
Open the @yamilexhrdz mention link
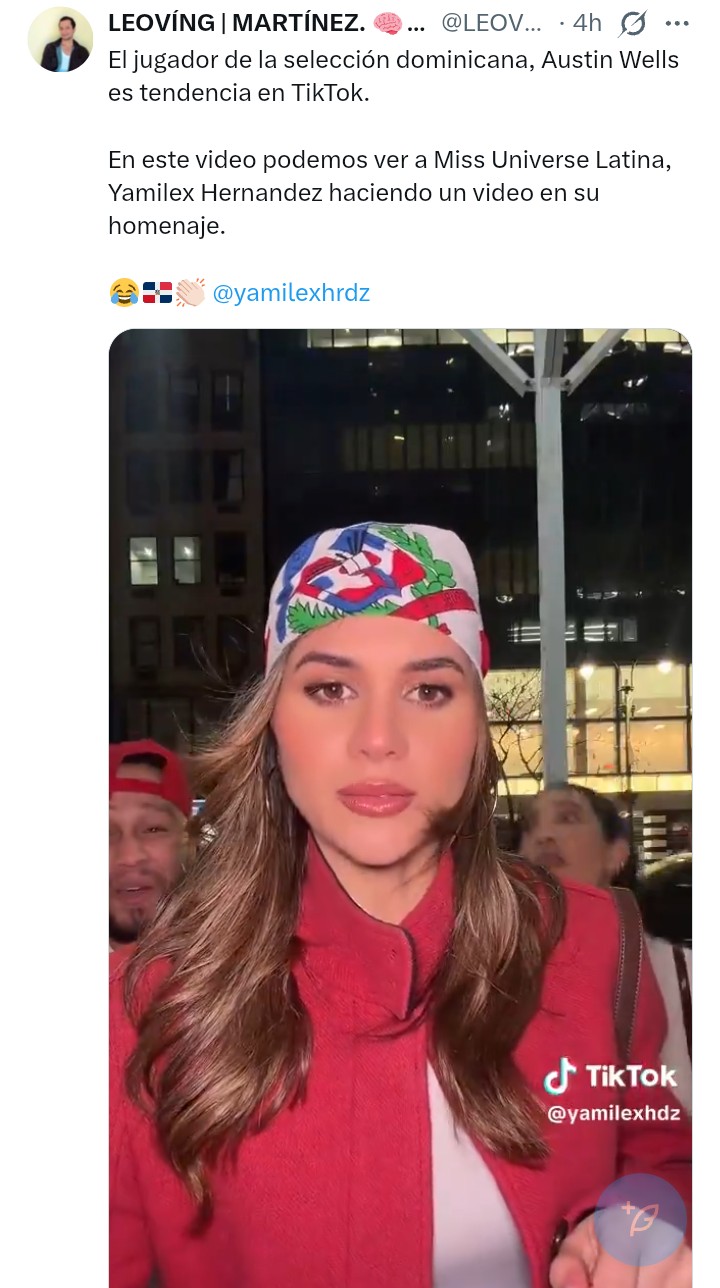(x=291, y=293)
